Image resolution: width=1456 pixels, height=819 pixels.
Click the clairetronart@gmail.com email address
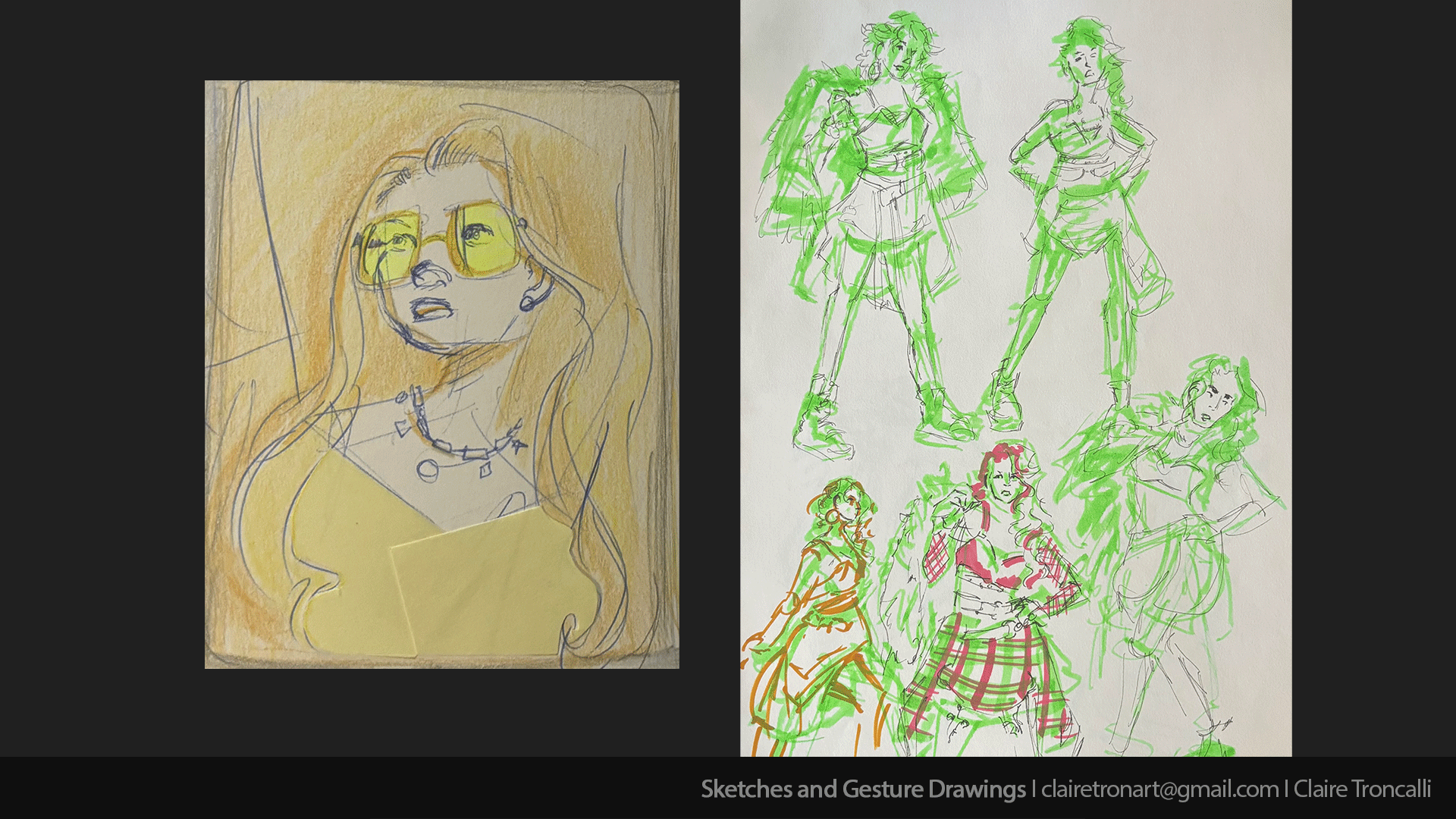[x=1159, y=789]
